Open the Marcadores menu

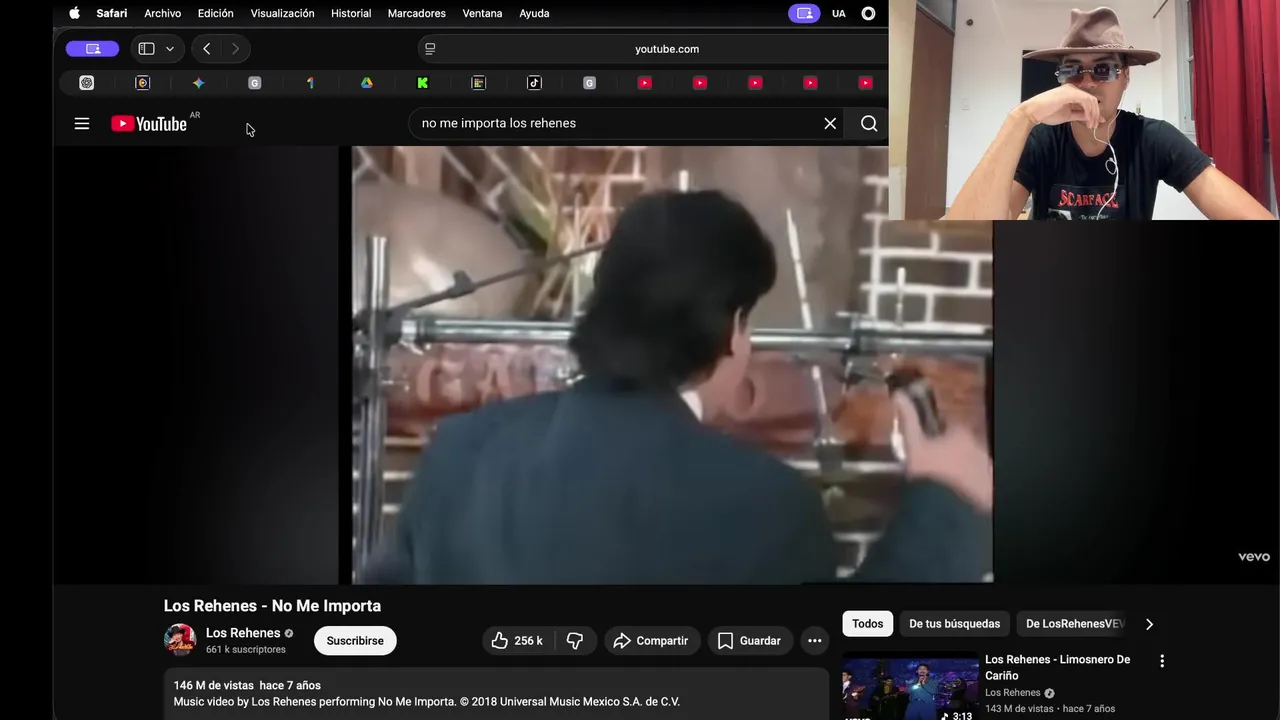[x=417, y=13]
